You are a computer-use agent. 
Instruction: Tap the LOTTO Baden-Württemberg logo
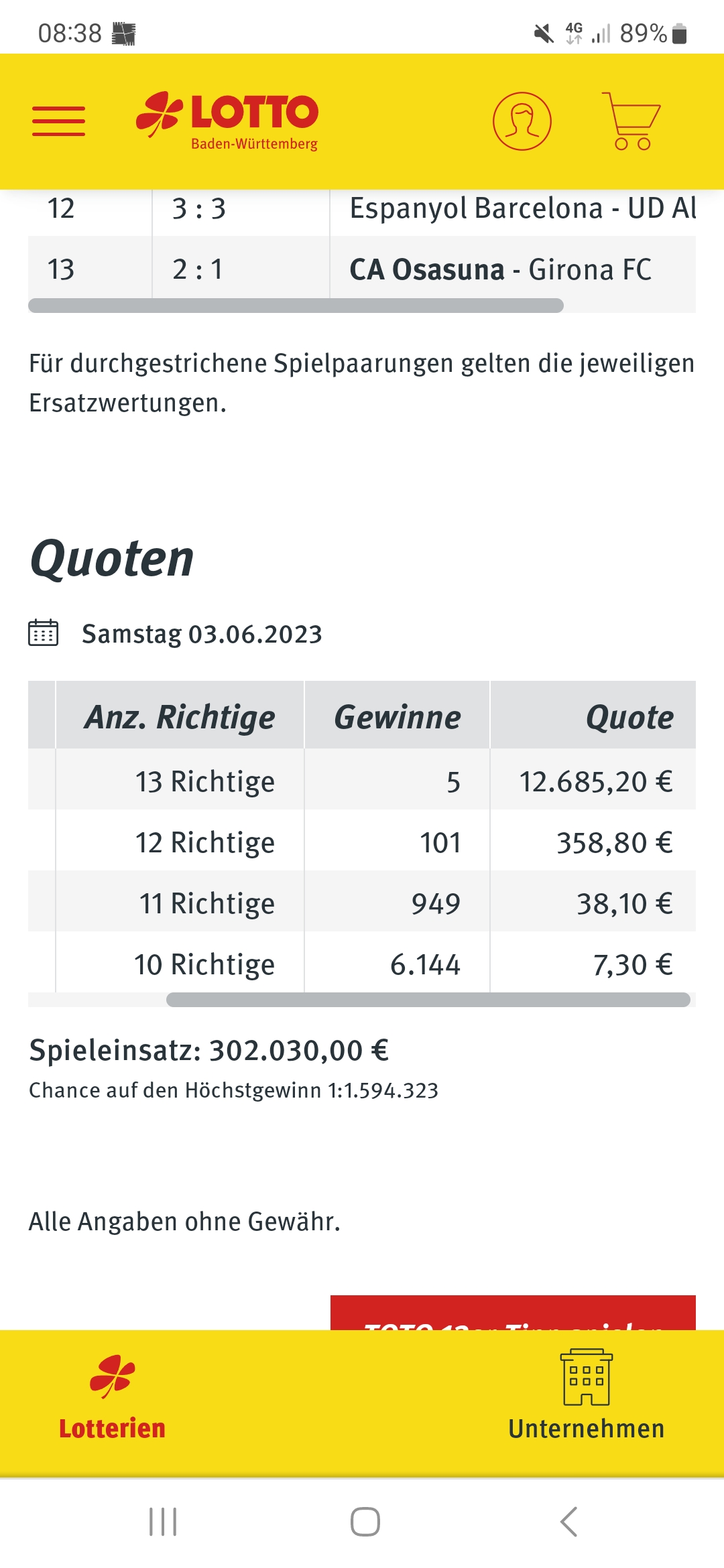click(x=227, y=121)
